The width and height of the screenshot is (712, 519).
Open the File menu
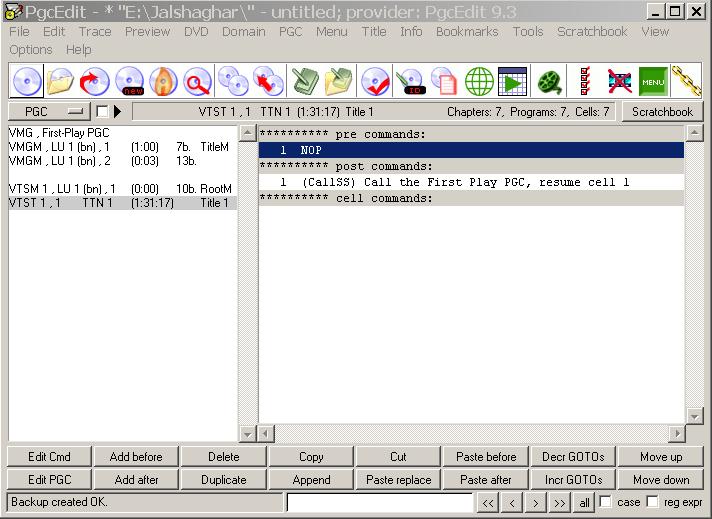19,31
